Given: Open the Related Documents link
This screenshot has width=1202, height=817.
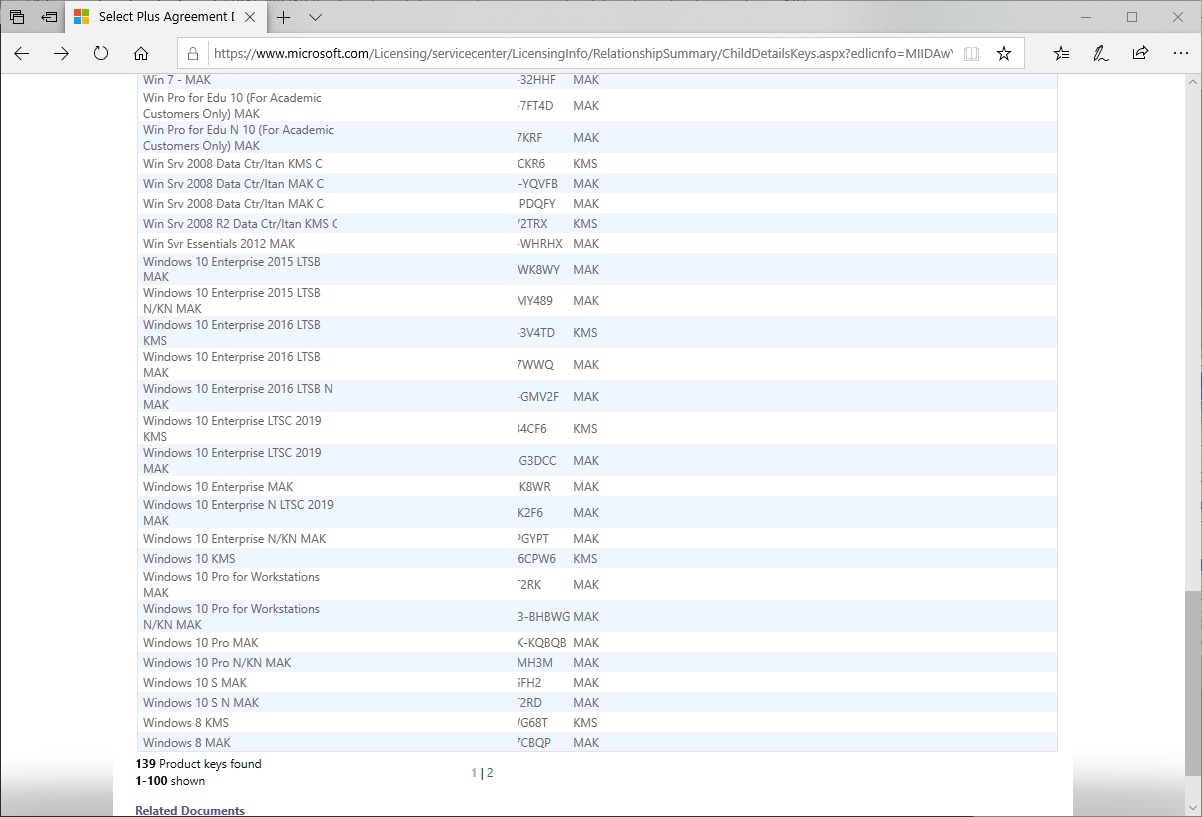Looking at the screenshot, I should click(190, 810).
